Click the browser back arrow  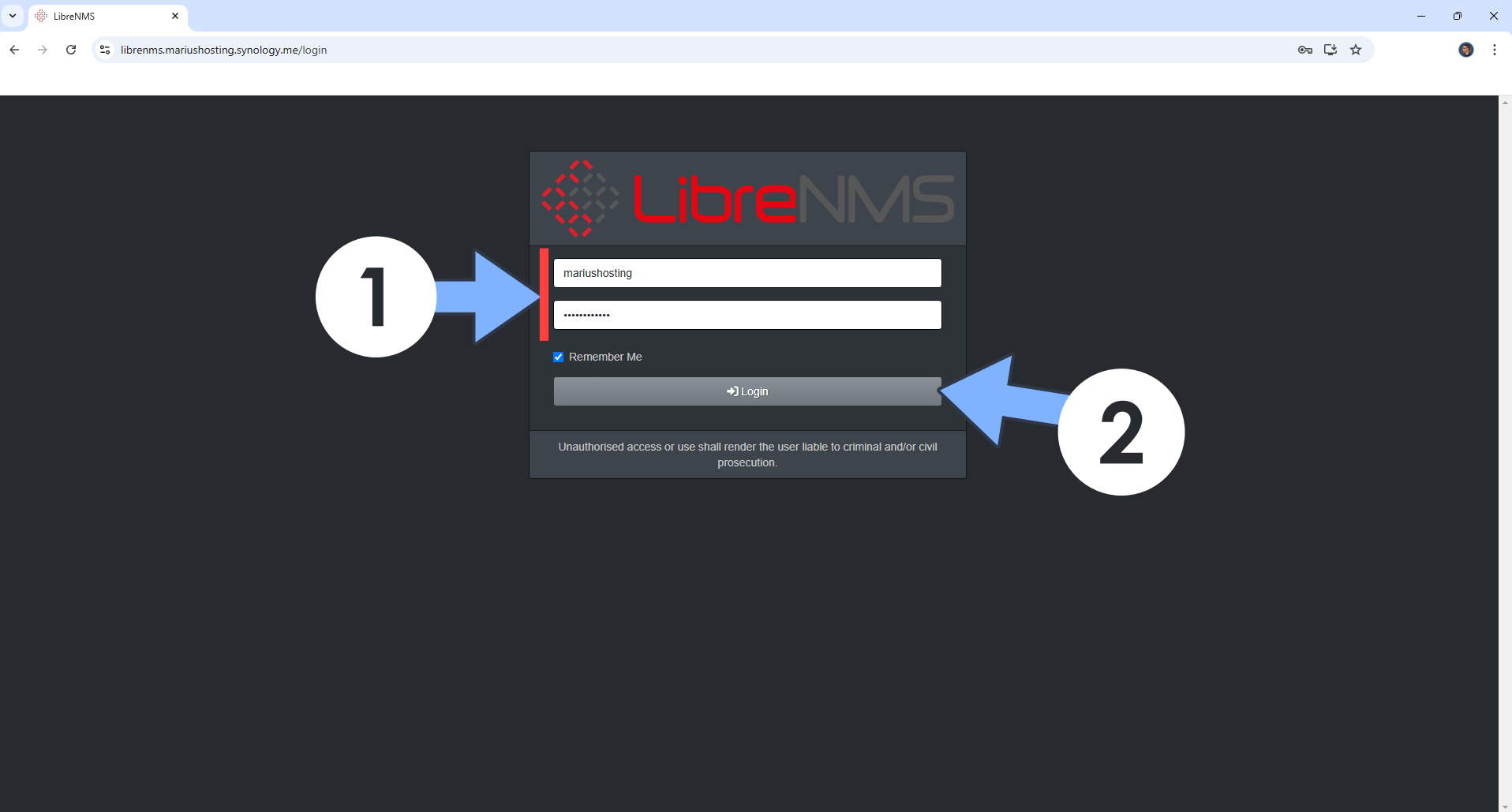(x=14, y=50)
